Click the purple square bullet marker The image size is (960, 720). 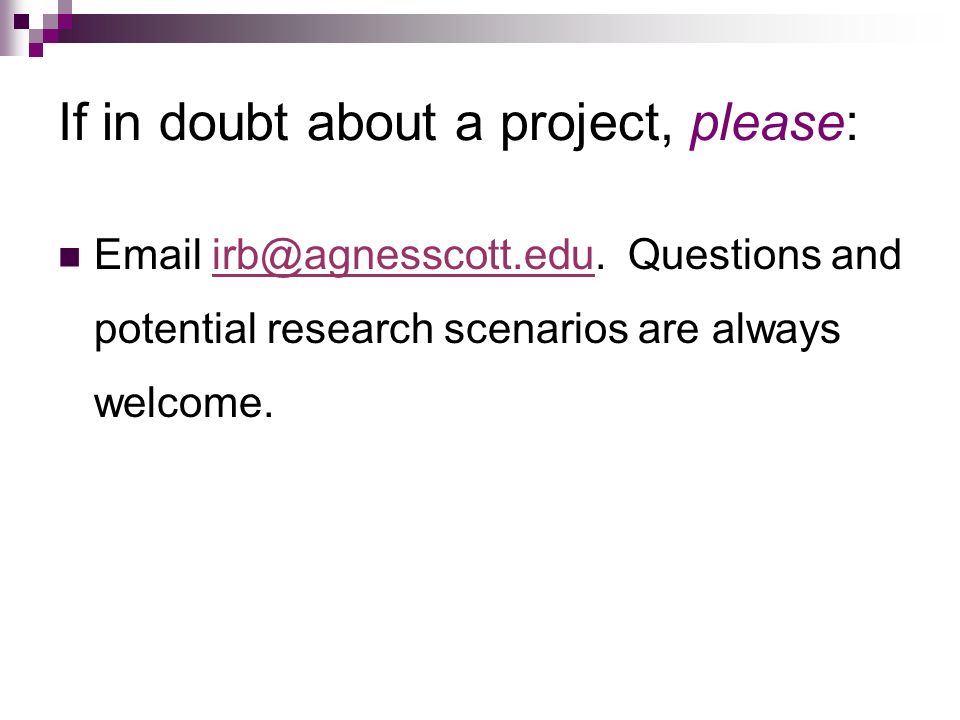(x=70, y=257)
